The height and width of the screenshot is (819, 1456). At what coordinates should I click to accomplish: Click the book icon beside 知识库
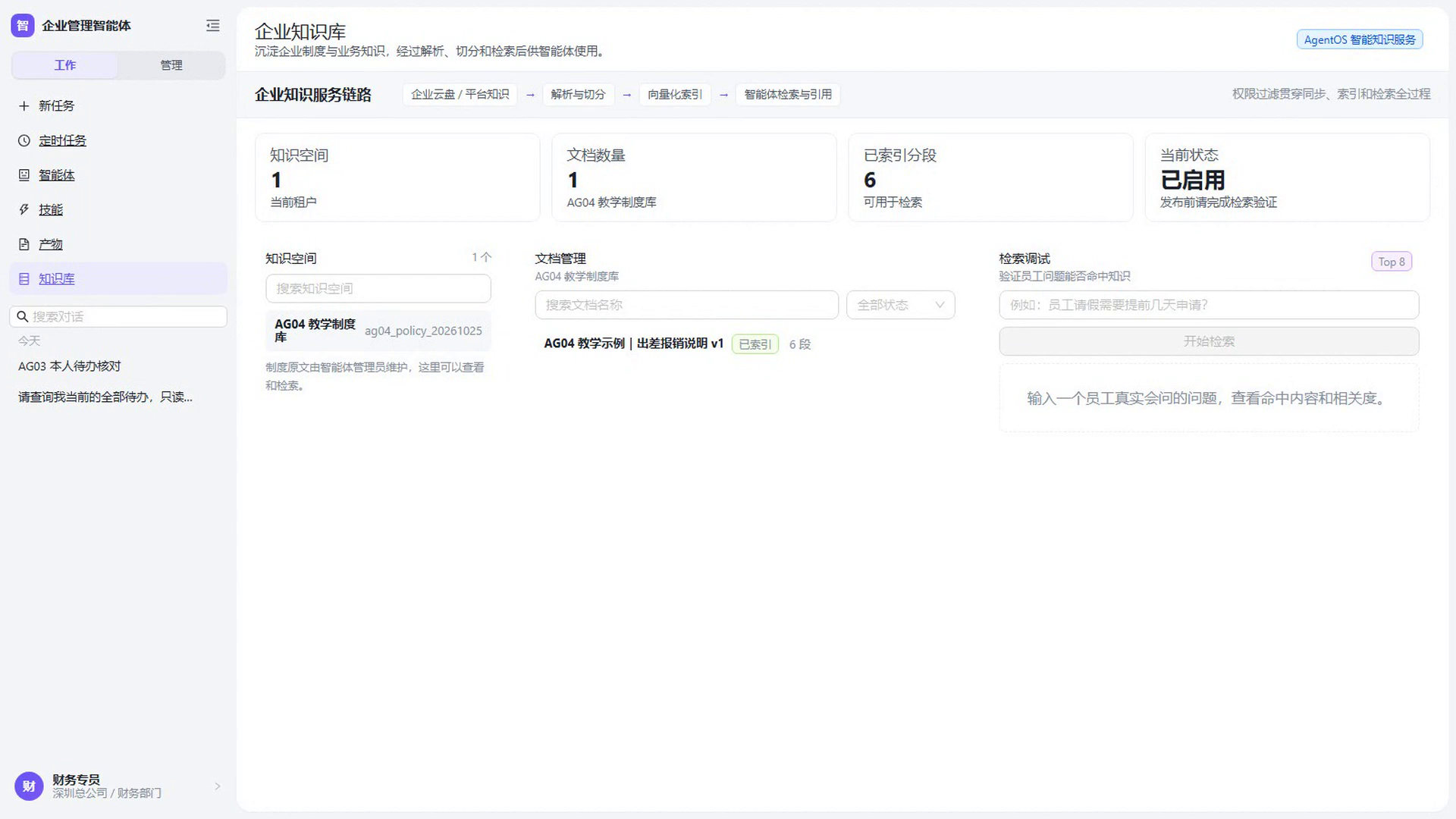coord(24,279)
